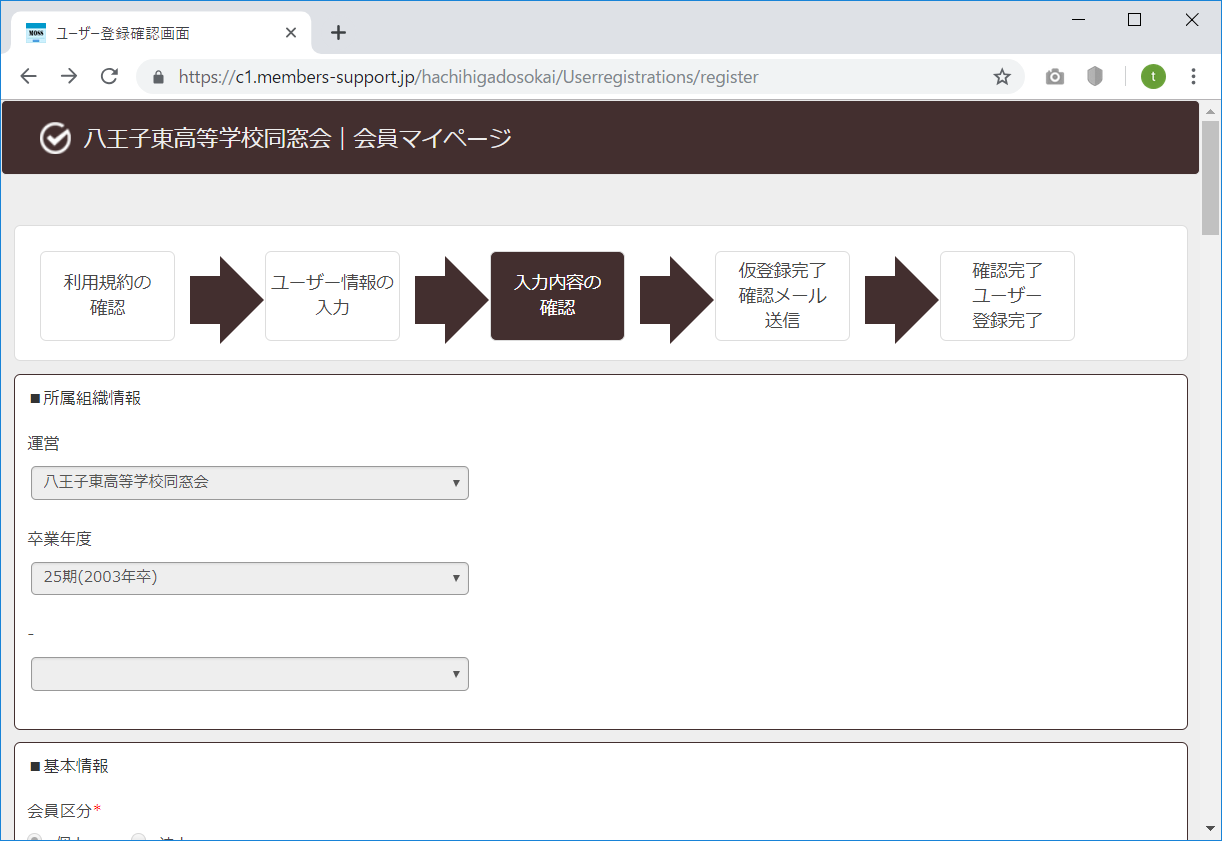Select the 仮登録完了 確認メール送信 step
This screenshot has height=841, width=1222.
[x=782, y=296]
